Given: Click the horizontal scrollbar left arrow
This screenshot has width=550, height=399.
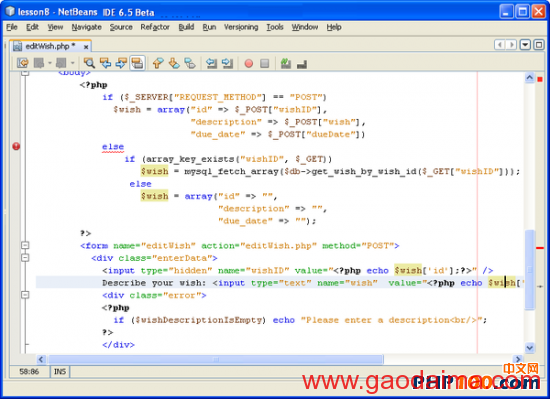Looking at the screenshot, I should pos(41,359).
